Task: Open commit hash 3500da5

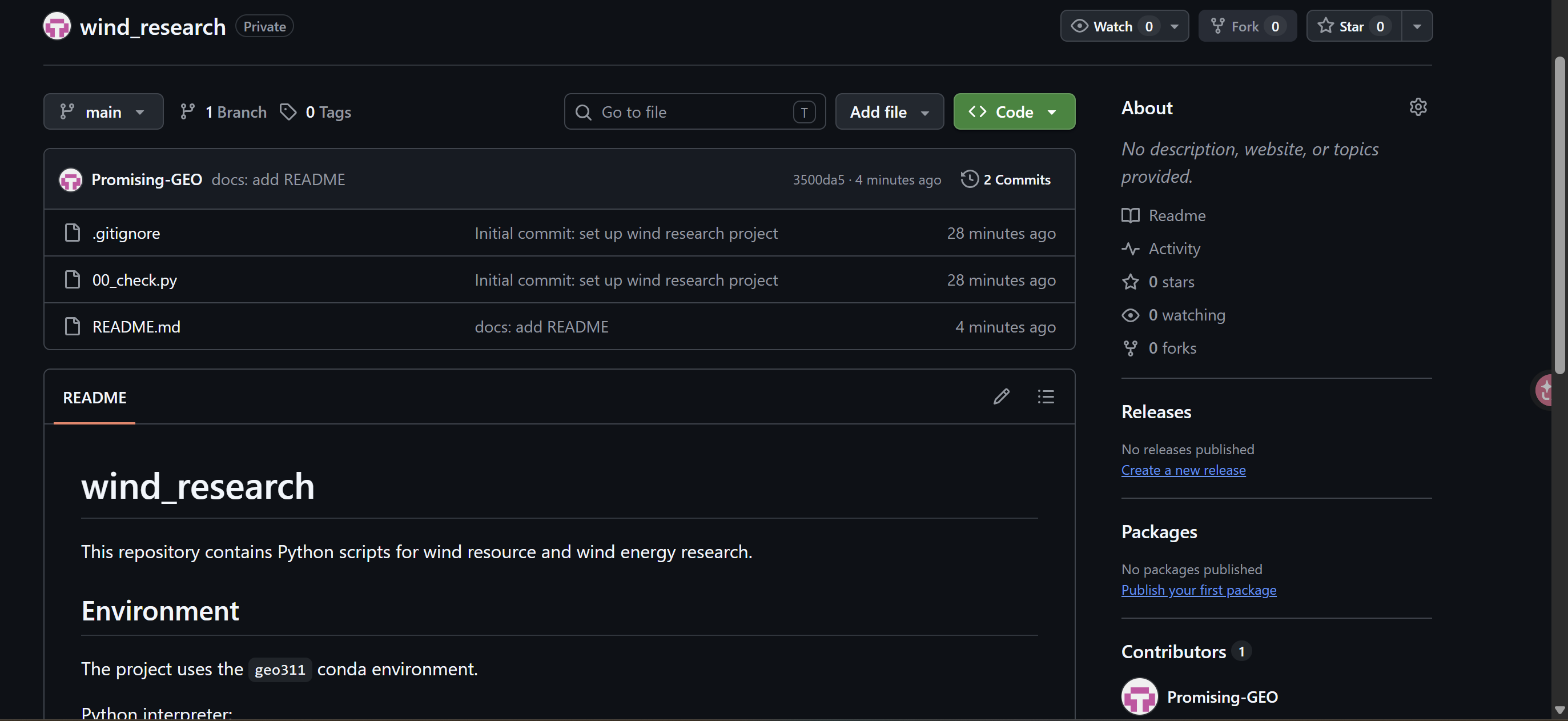Action: point(818,179)
